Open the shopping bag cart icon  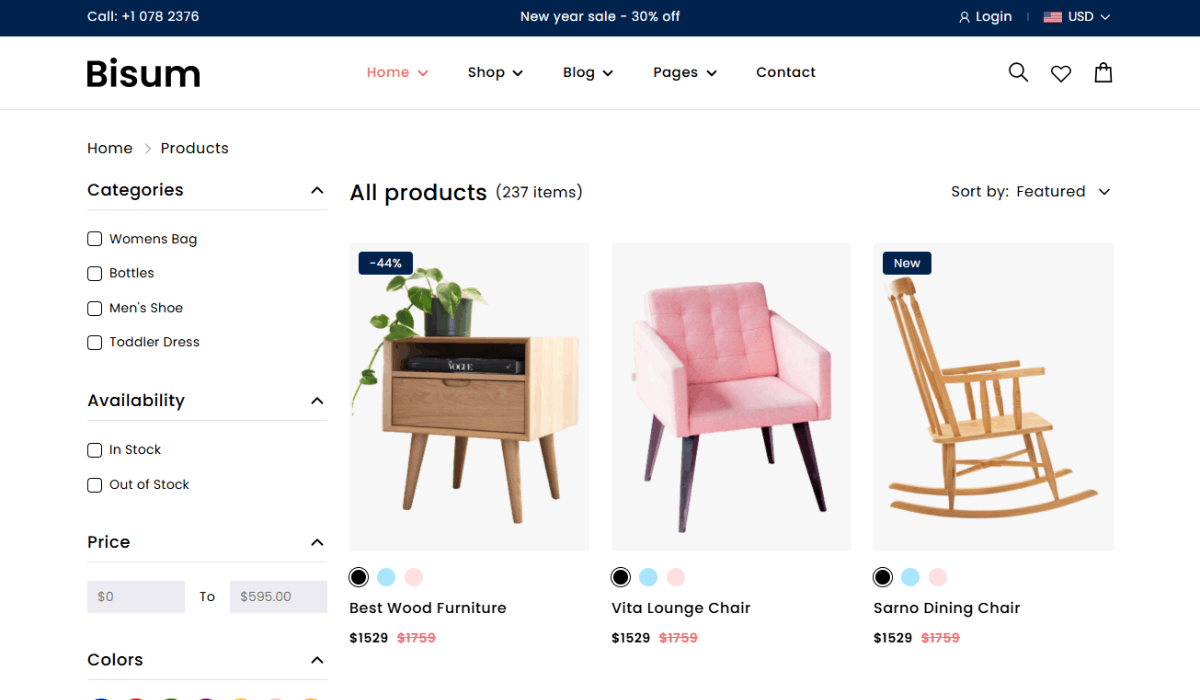point(1103,72)
